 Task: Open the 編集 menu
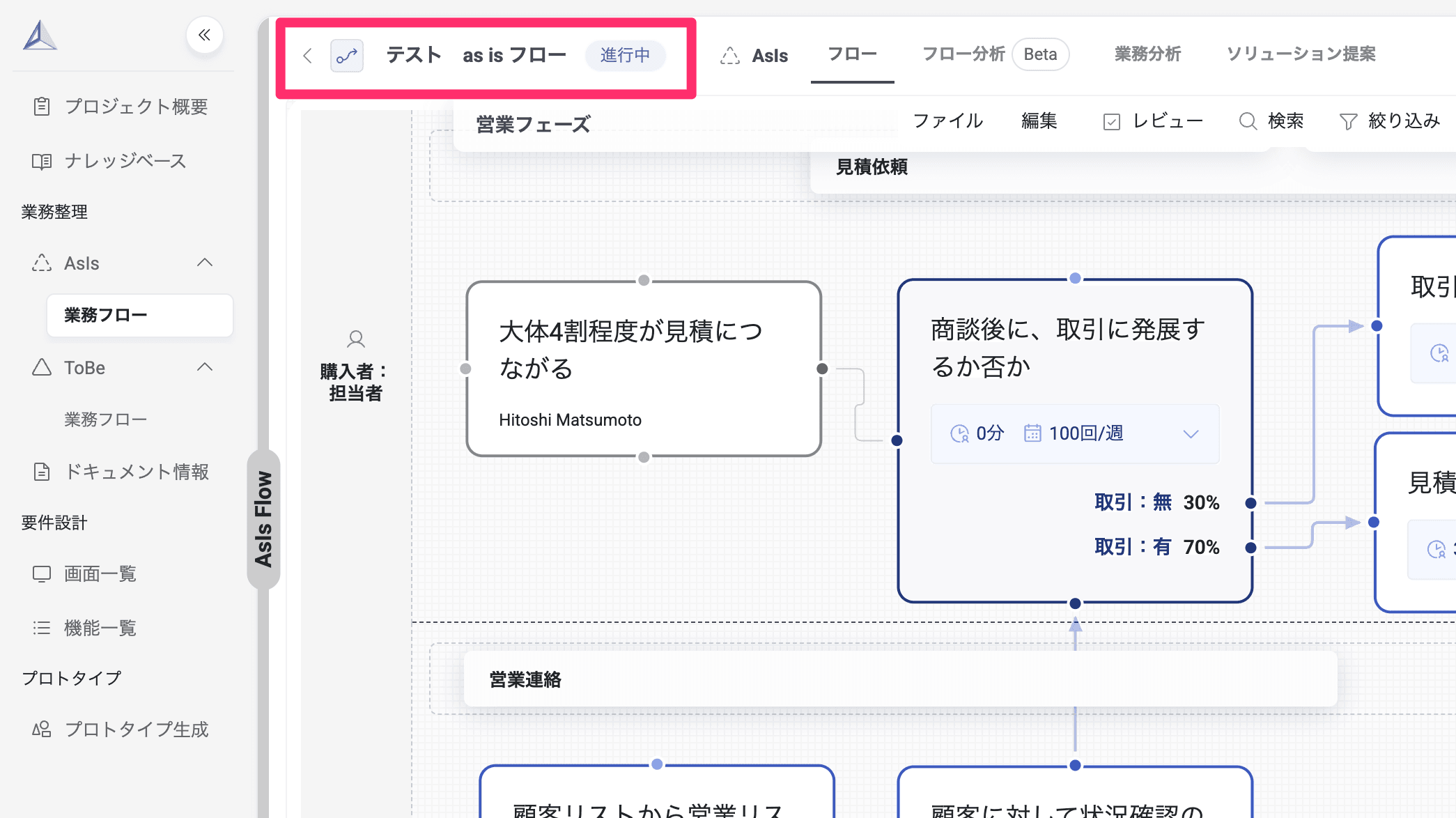click(x=1039, y=121)
